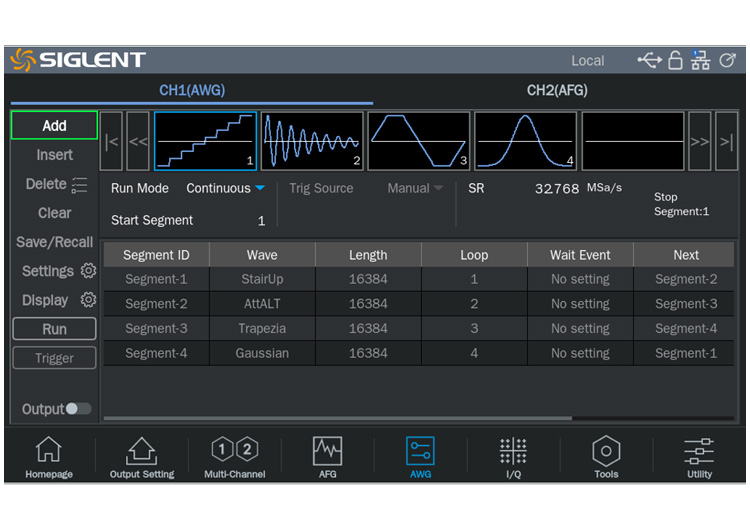This screenshot has width=750, height=530.
Task: Click the network LAN status icon
Action: coord(700,61)
